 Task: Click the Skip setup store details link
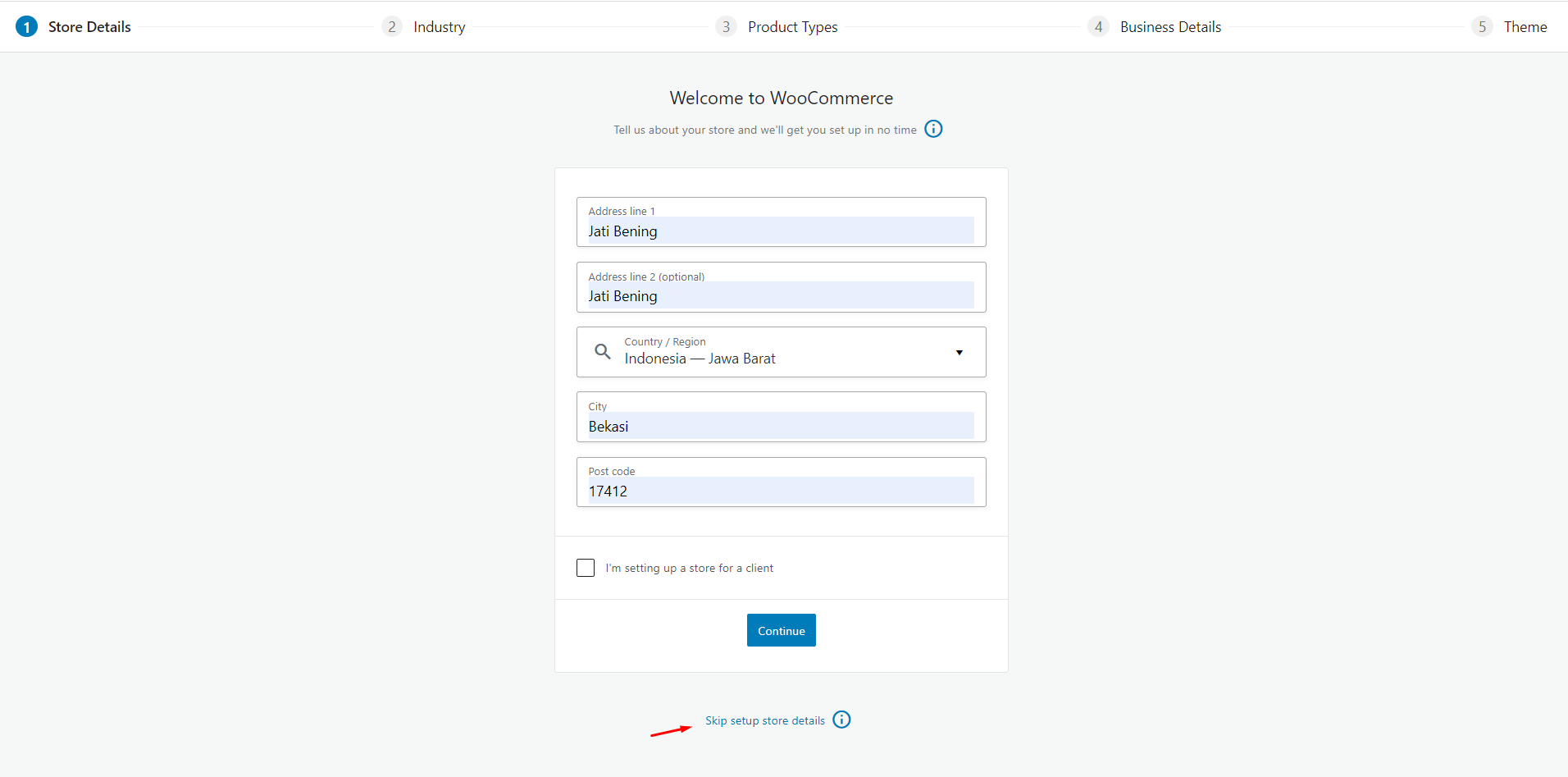pyautogui.click(x=764, y=720)
